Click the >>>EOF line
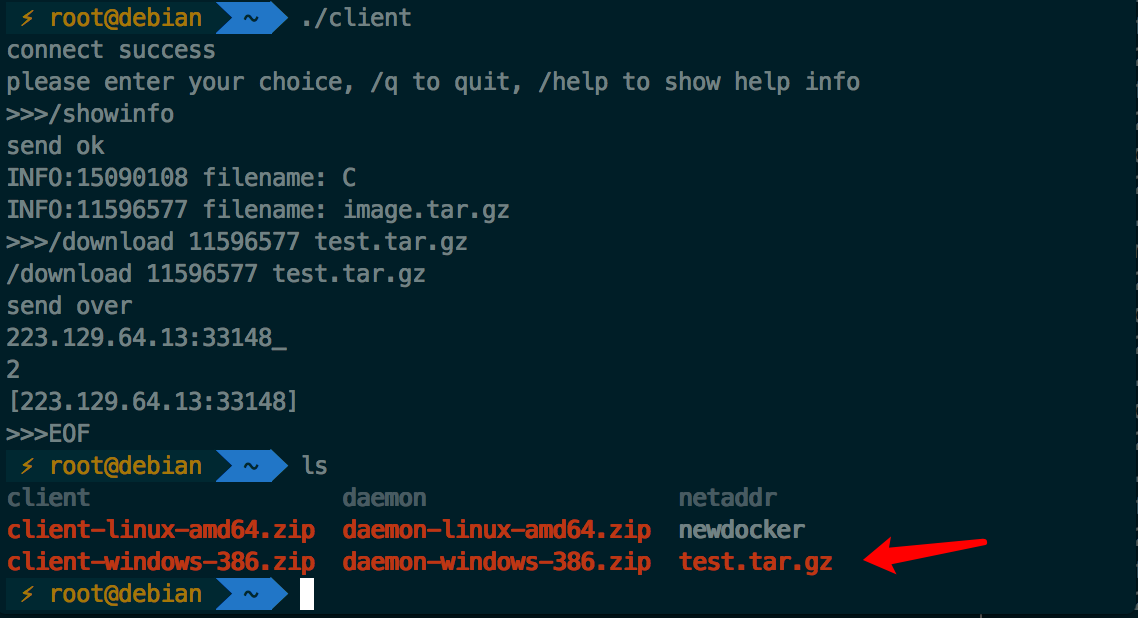Image resolution: width=1138 pixels, height=618 pixels. [x=49, y=434]
